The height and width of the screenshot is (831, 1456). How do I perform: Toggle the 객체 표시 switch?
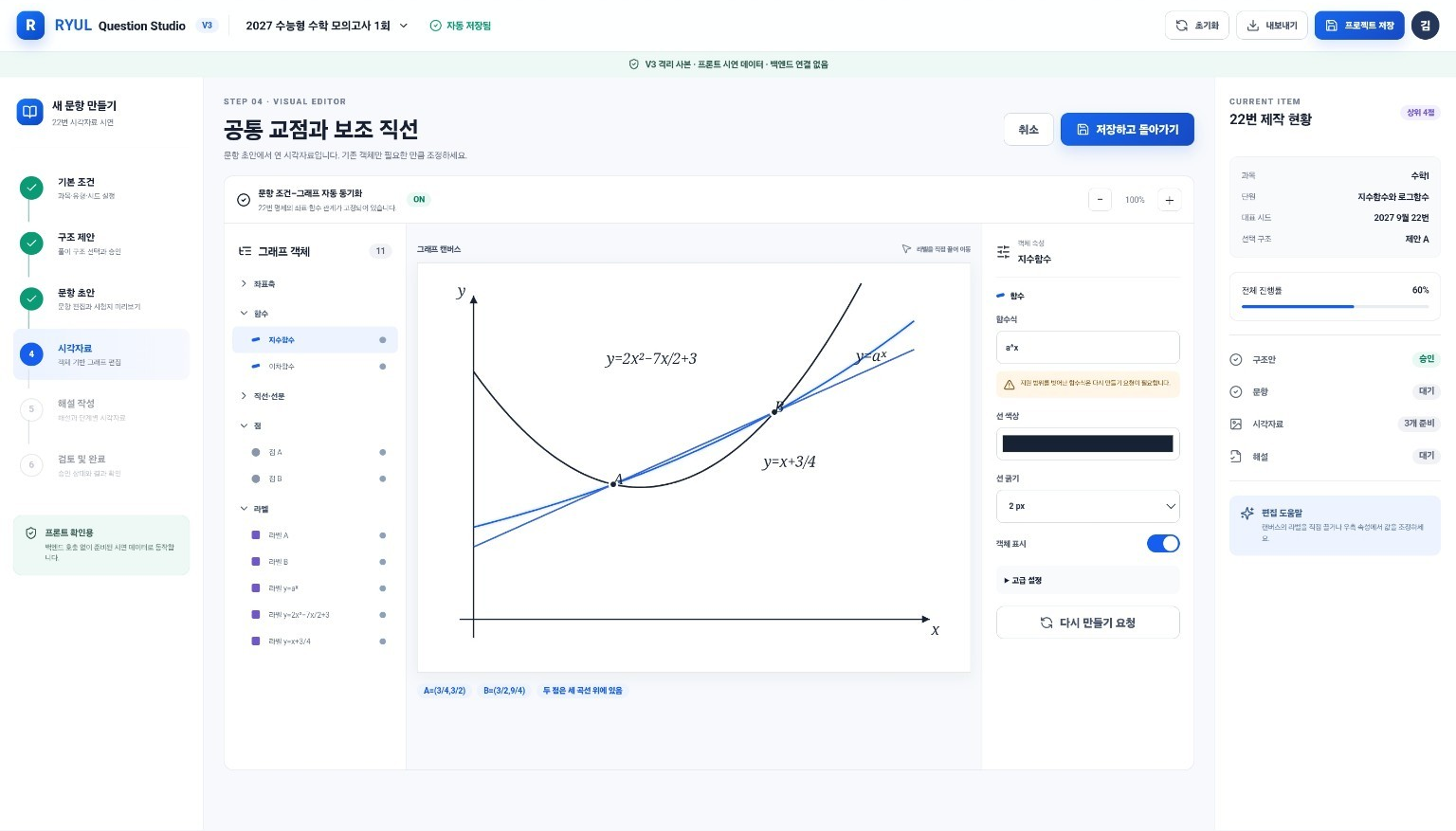point(1163,543)
